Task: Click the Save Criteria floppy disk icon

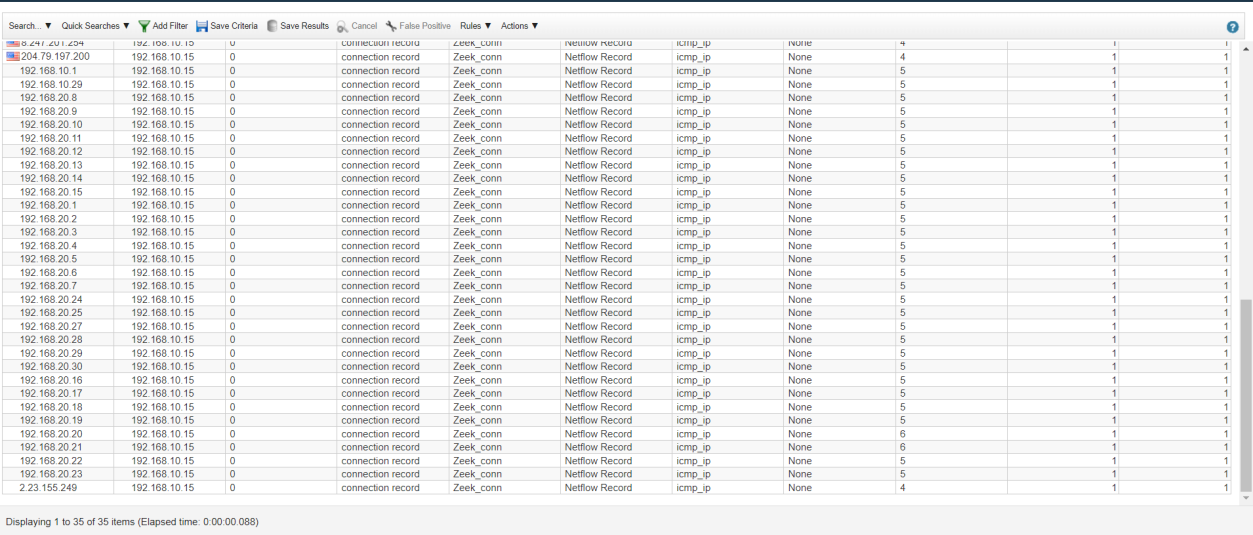Action: coord(202,26)
